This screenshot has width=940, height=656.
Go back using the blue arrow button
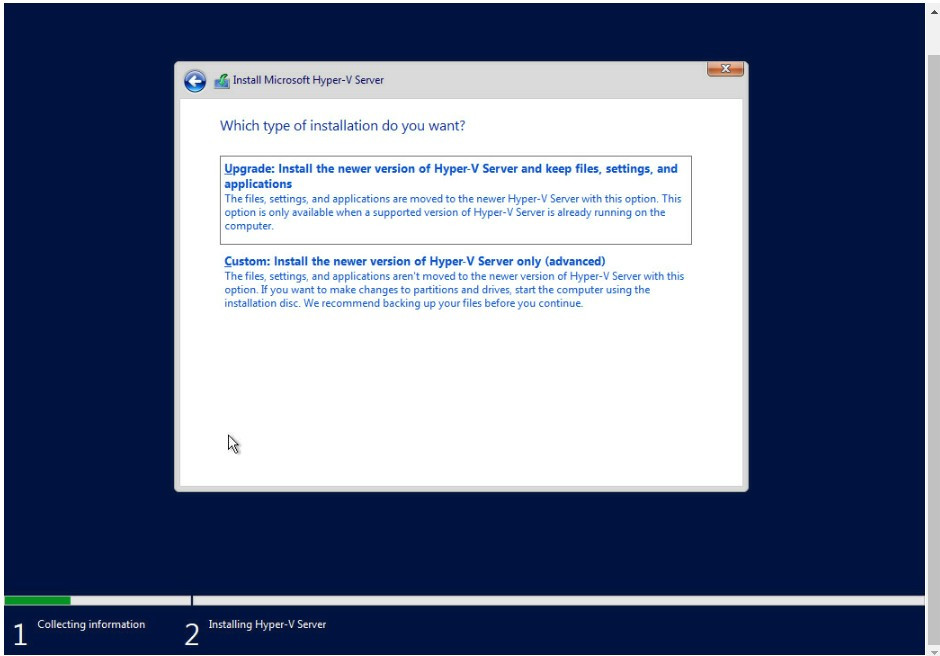[x=195, y=81]
